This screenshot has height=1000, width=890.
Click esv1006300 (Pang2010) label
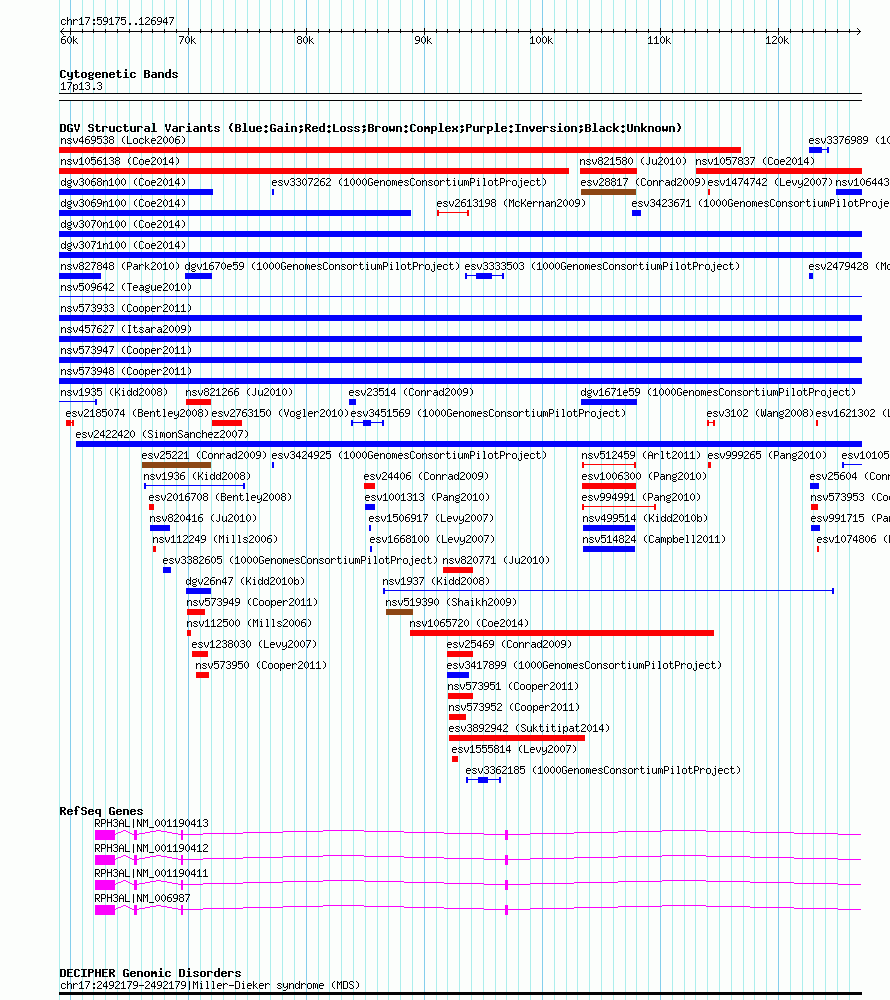pyautogui.click(x=644, y=477)
